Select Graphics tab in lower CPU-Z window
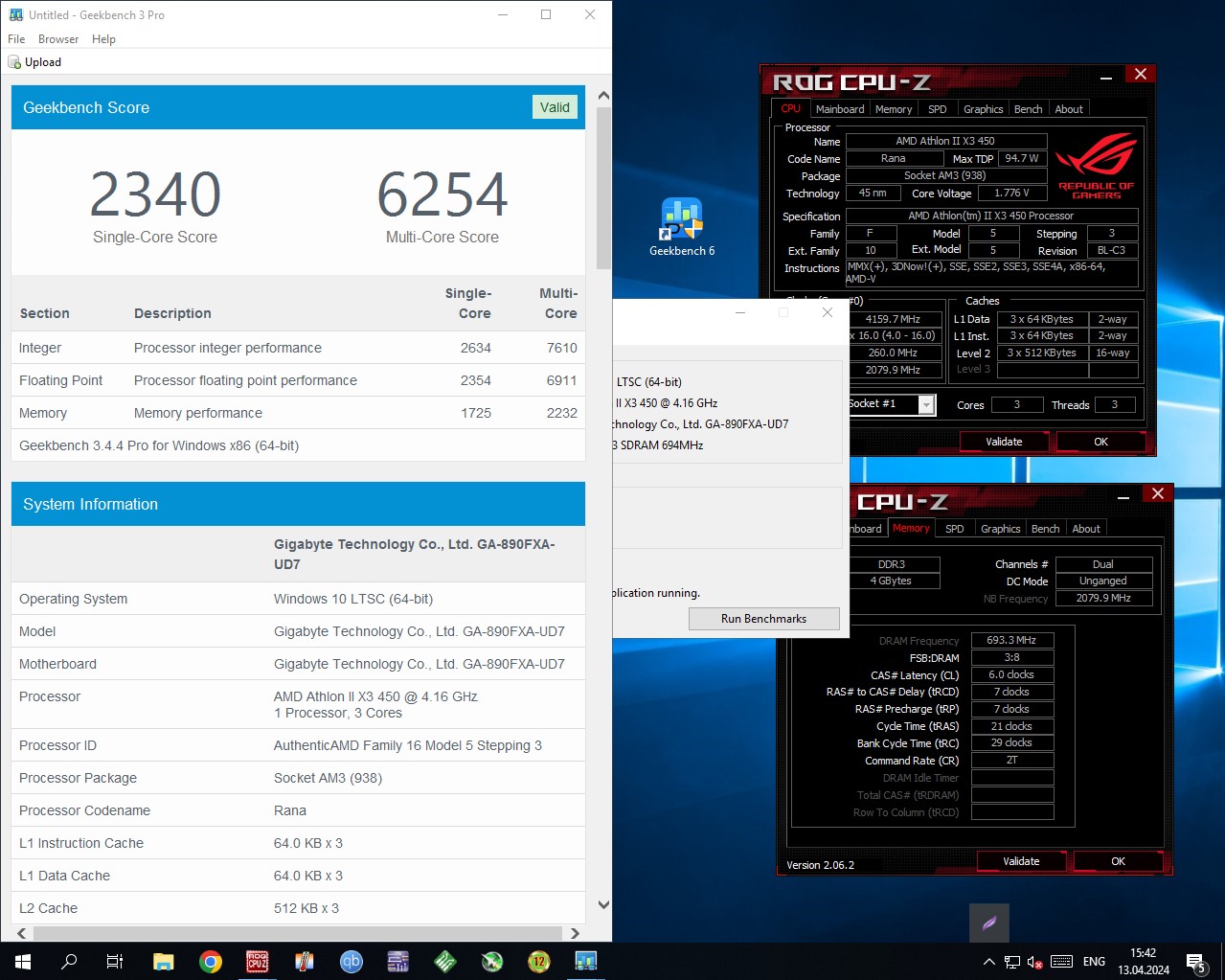The image size is (1225, 980). tap(1001, 529)
